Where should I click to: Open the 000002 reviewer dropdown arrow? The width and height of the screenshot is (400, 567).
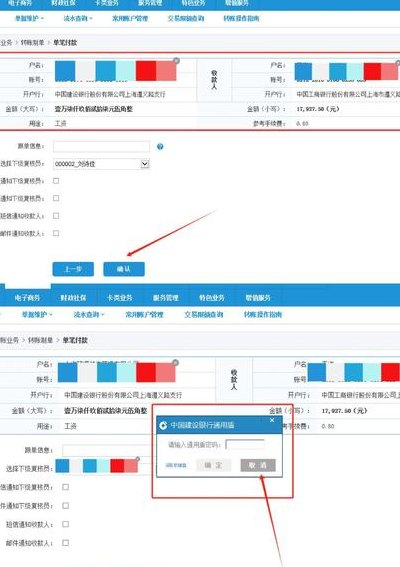coord(145,164)
